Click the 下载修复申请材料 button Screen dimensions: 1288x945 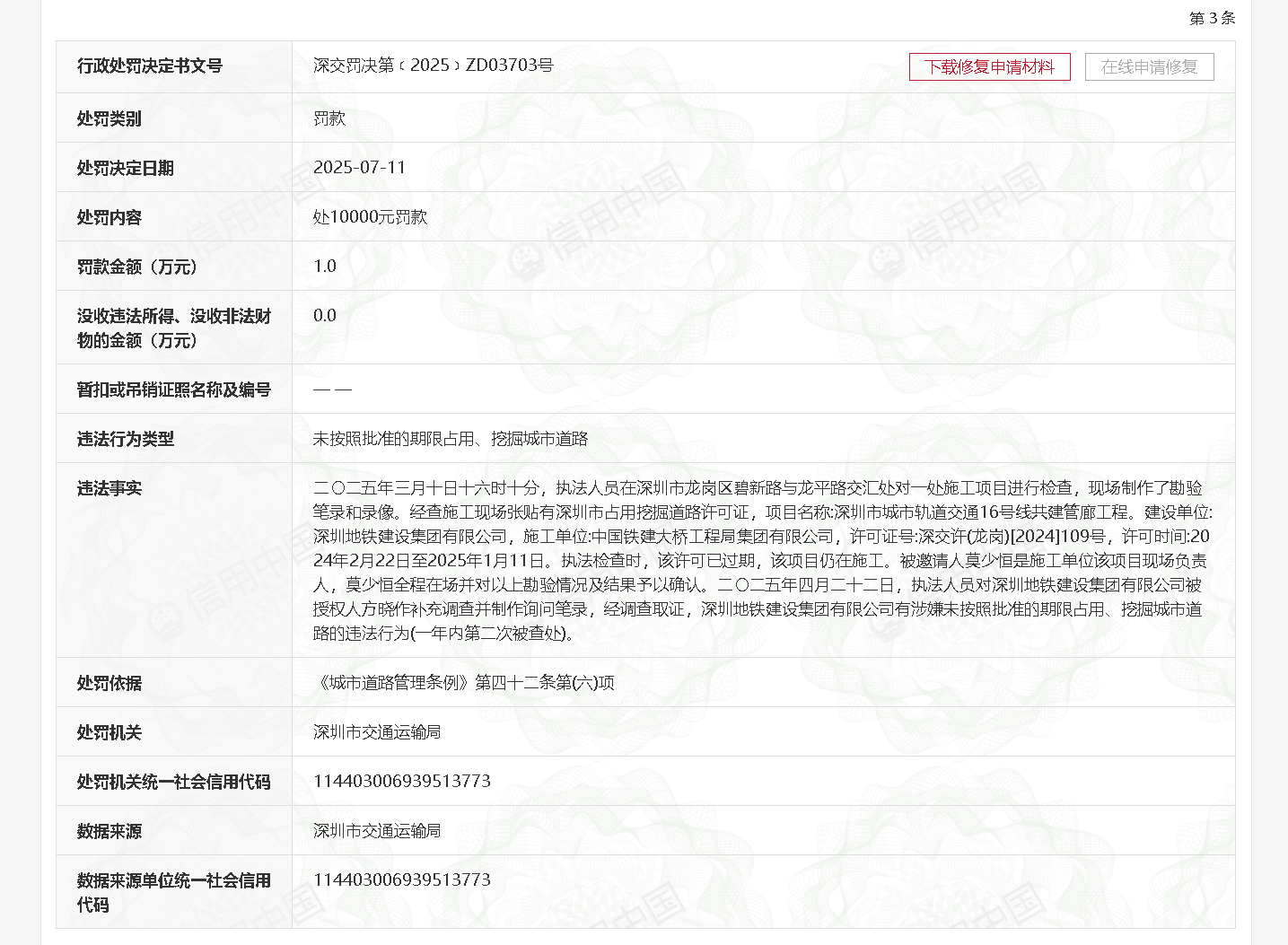[x=989, y=67]
